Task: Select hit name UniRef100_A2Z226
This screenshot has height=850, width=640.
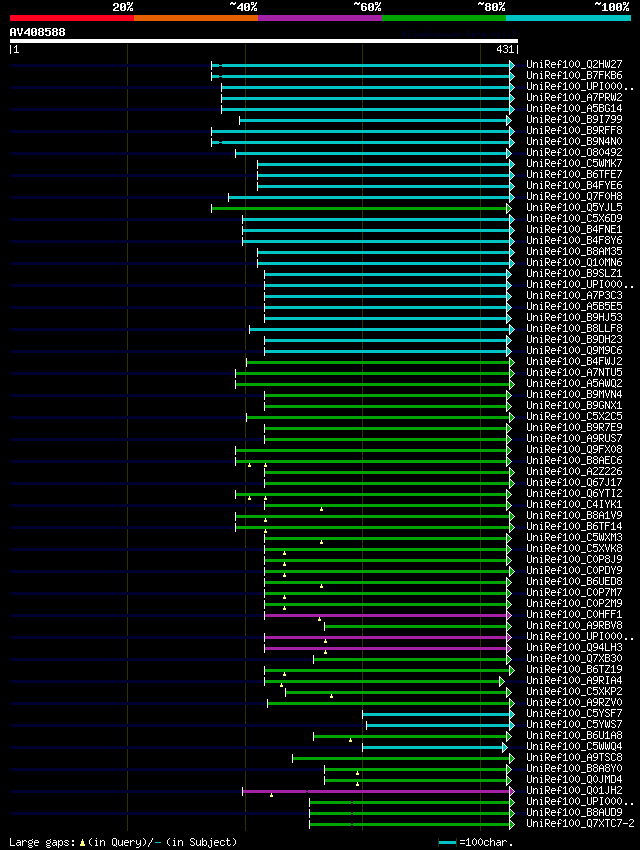Action: pos(574,471)
